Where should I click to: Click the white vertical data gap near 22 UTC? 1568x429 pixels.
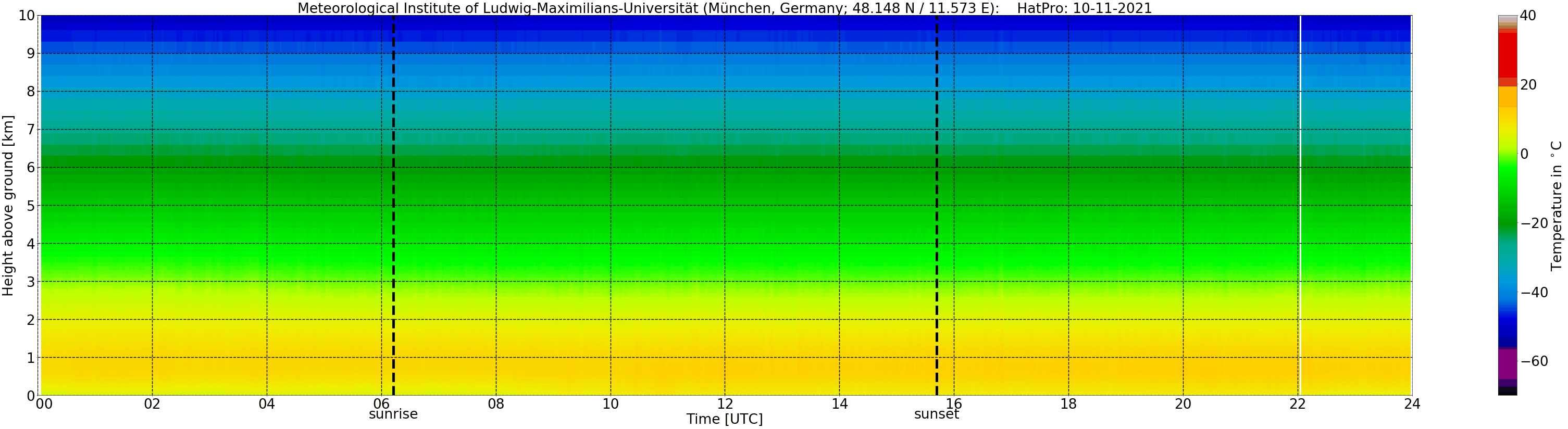click(1300, 205)
